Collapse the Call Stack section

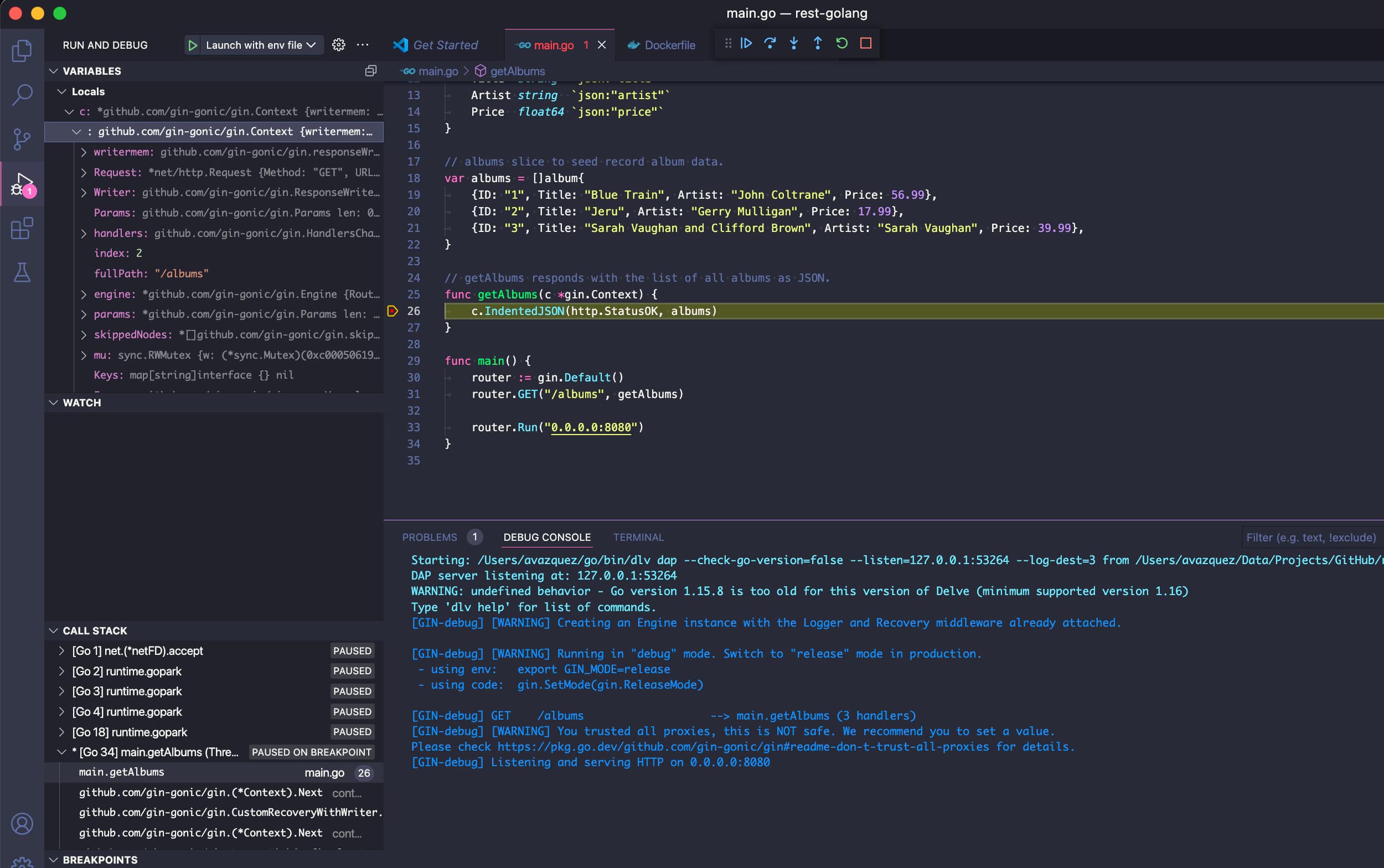point(53,631)
